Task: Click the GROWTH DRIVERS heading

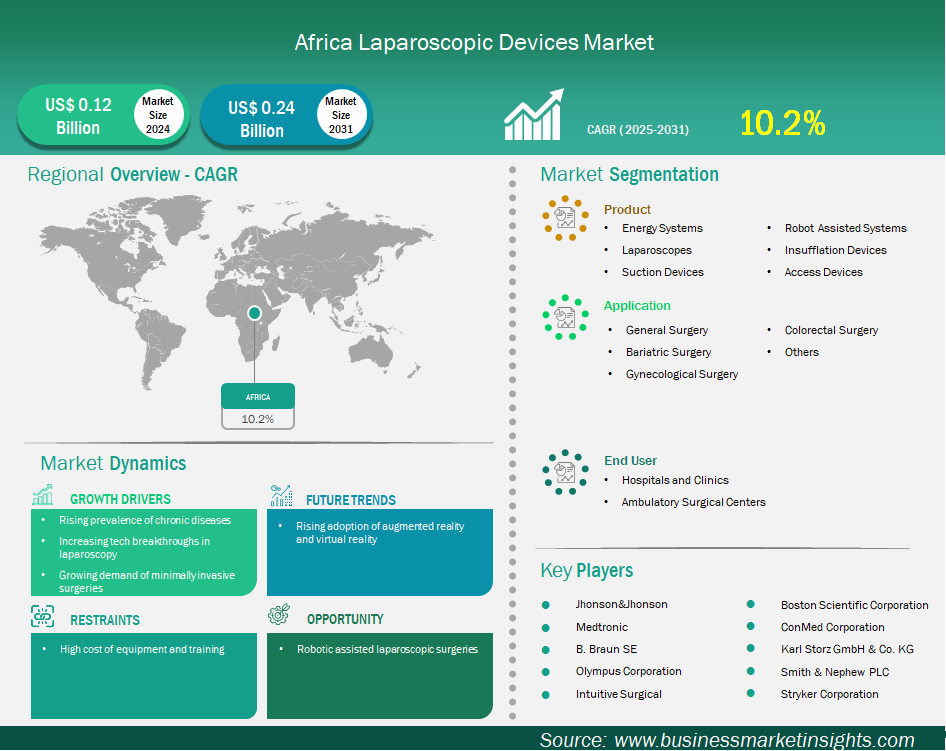Action: (120, 499)
